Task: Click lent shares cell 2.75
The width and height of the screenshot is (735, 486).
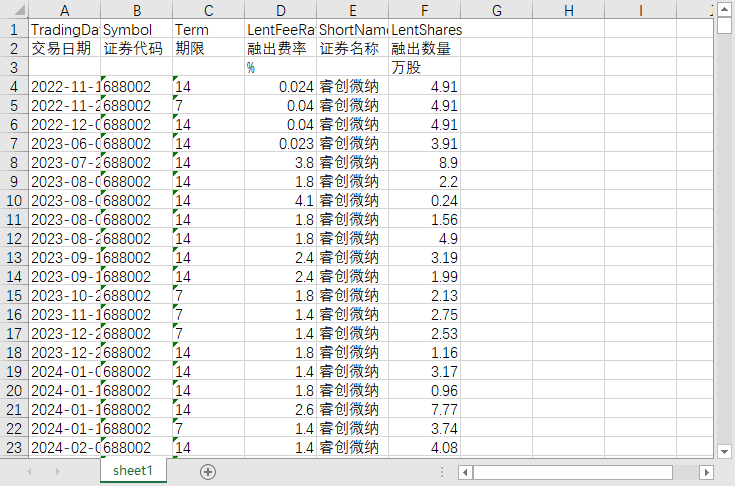Action: pos(425,314)
